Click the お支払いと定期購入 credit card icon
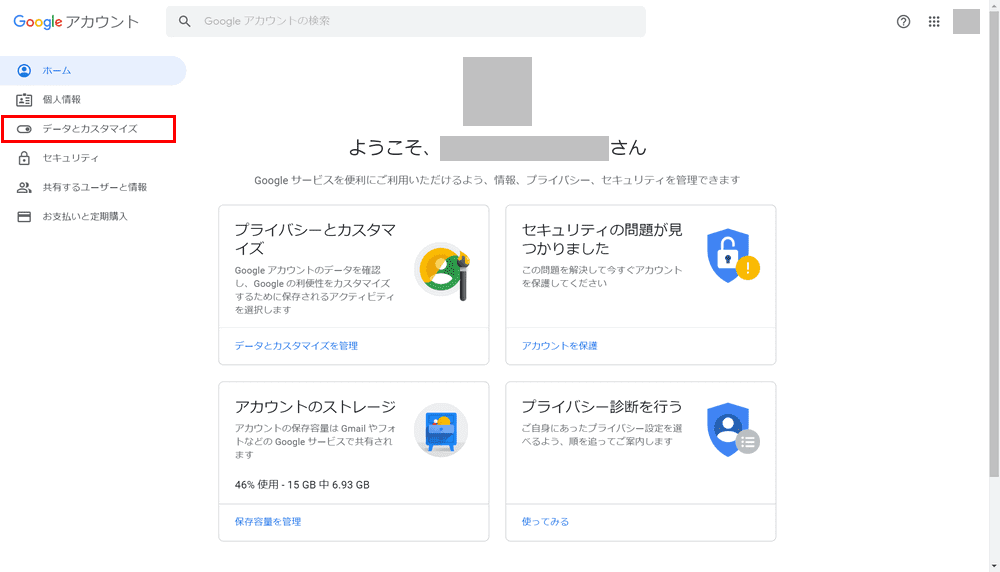Screen dimensions: 1000x572 click(24, 217)
